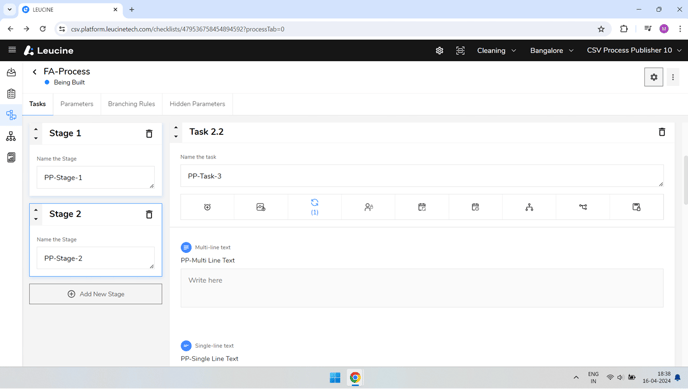Show hidden tray icons chevron
The image size is (688, 389).
[x=576, y=378]
